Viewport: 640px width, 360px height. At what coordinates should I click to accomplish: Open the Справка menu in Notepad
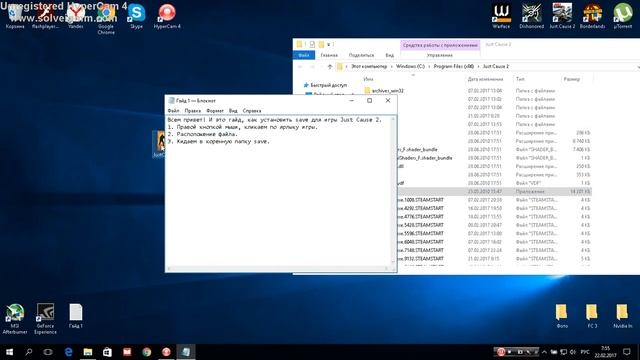[252, 111]
